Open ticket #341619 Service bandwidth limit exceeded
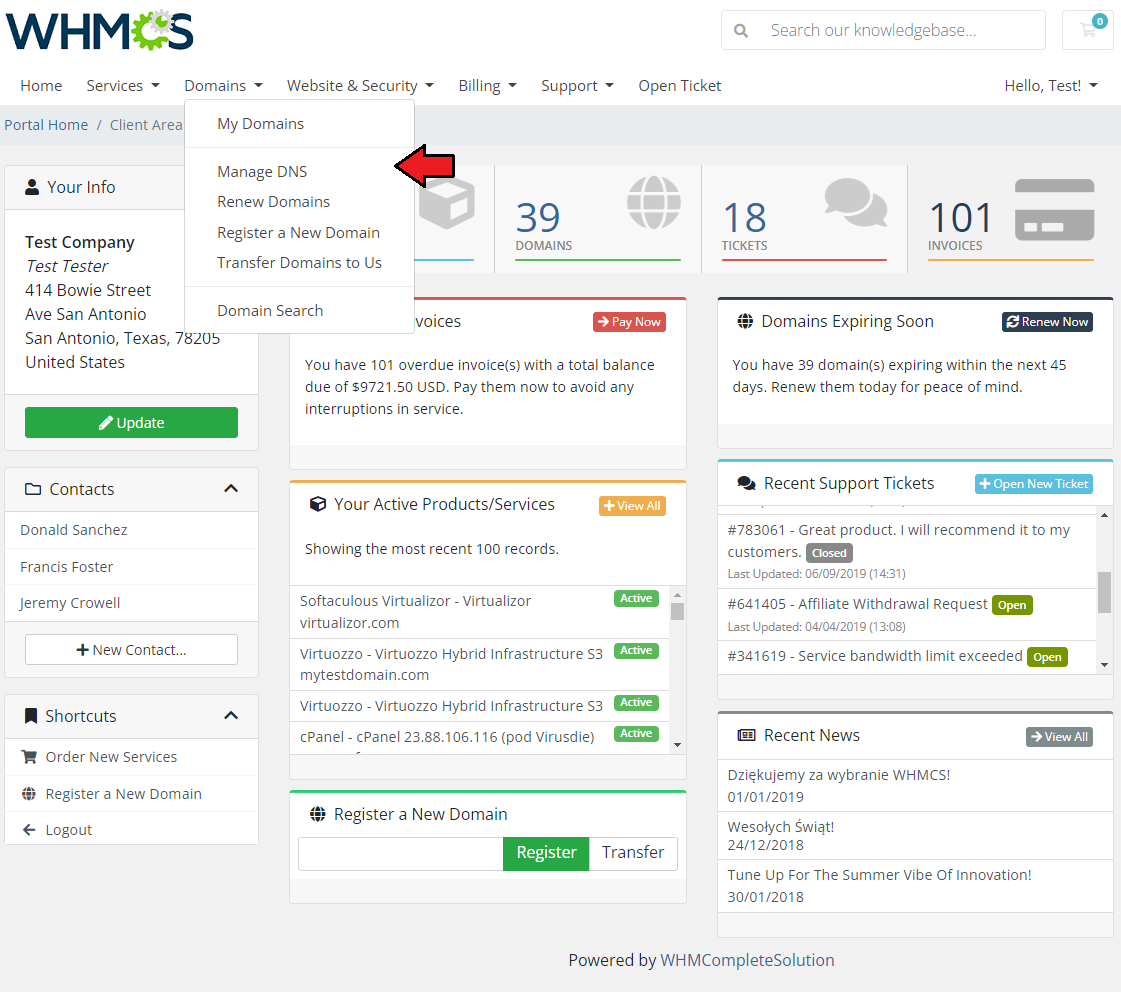This screenshot has height=992, width=1121. (x=907, y=657)
